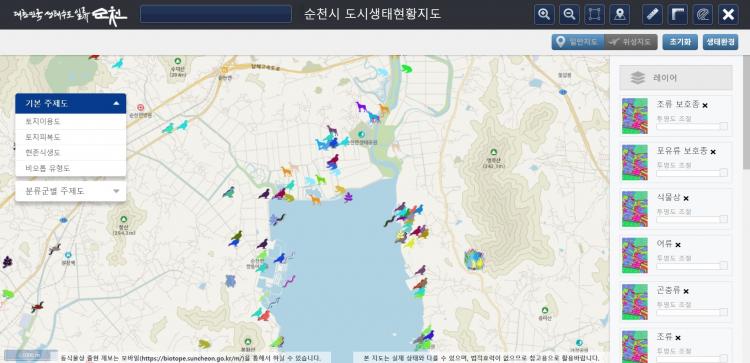
Task: Switch to 일반지도 map view
Action: [578, 42]
